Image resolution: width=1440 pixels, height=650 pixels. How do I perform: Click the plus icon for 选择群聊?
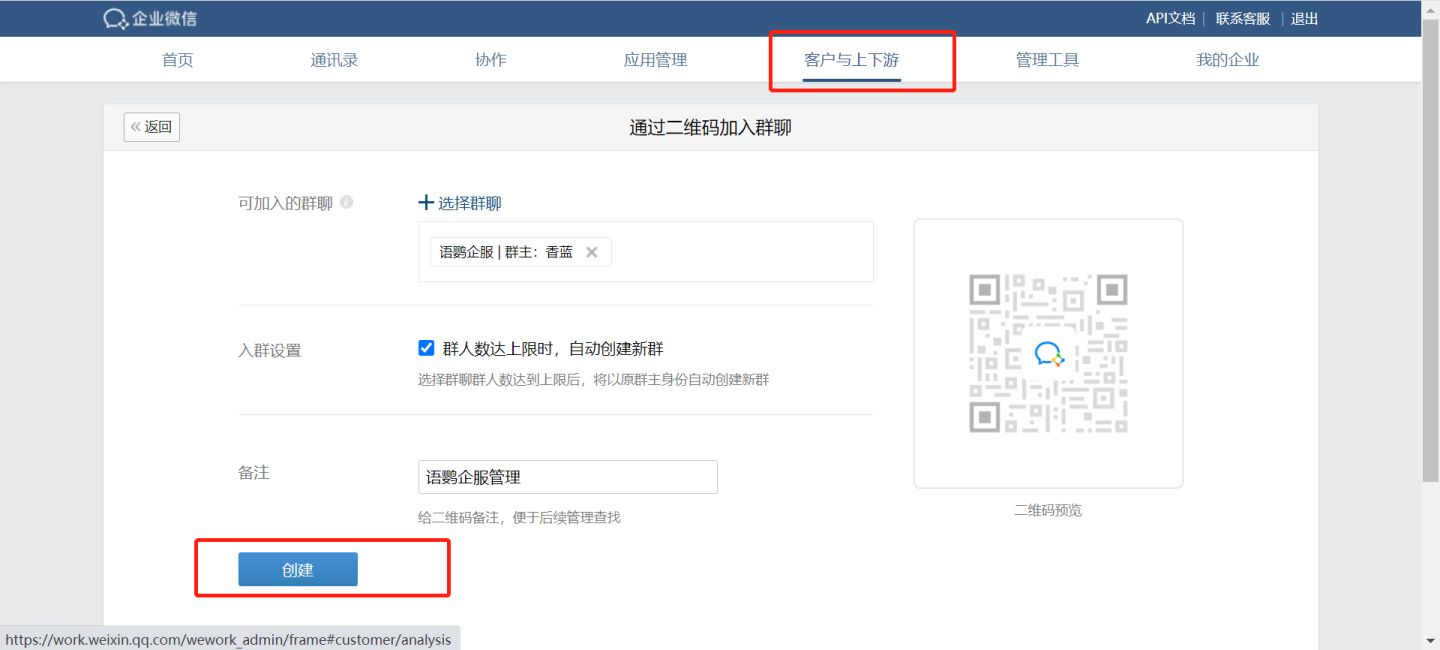[x=426, y=203]
